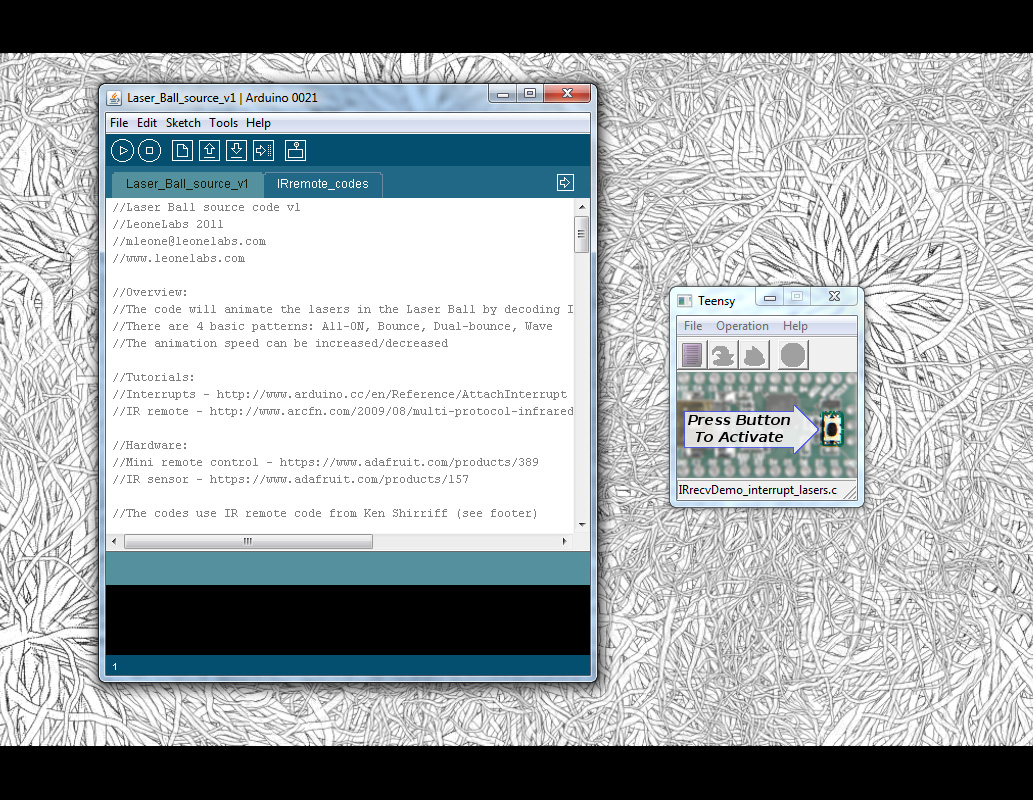
Task: Click the editor scroll down arrow
Action: pyautogui.click(x=582, y=525)
